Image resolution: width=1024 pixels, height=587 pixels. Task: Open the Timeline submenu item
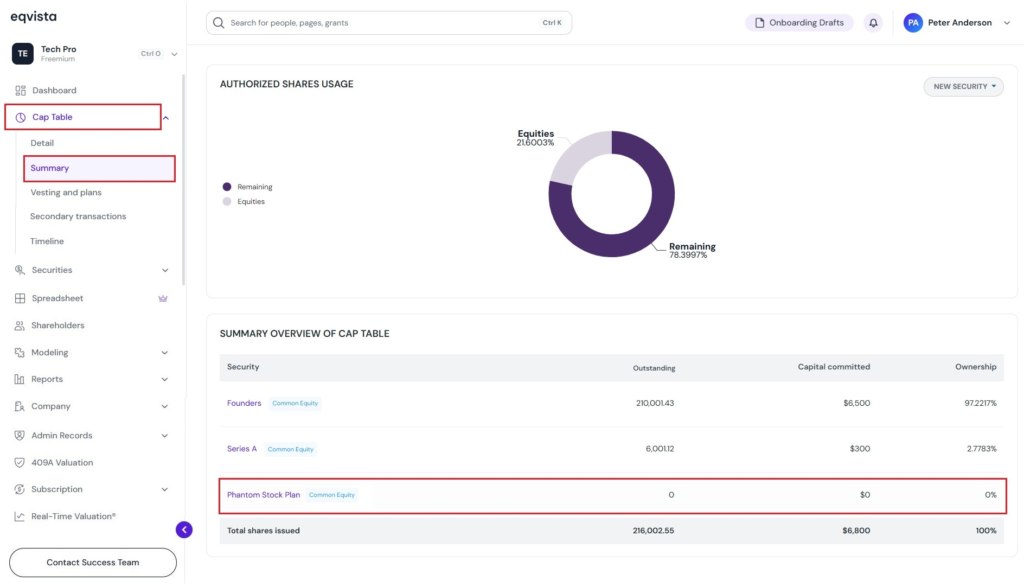(x=47, y=241)
